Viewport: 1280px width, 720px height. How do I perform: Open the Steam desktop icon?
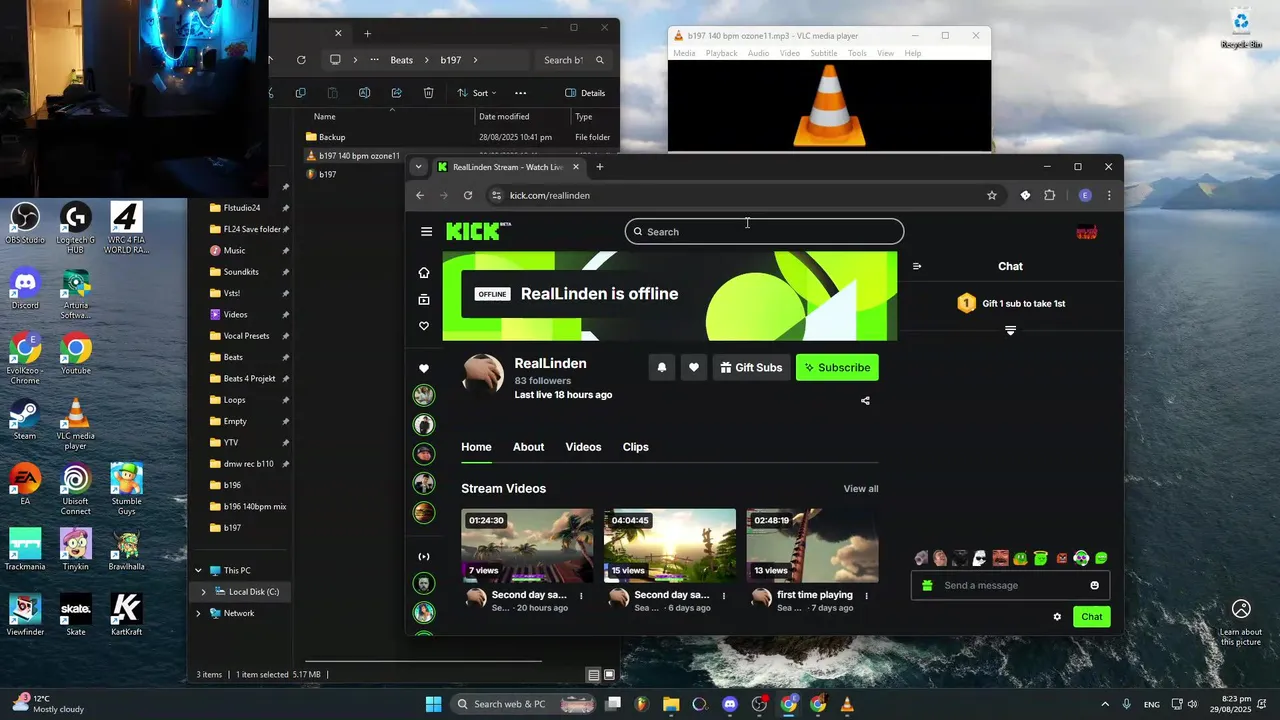pyautogui.click(x=25, y=419)
